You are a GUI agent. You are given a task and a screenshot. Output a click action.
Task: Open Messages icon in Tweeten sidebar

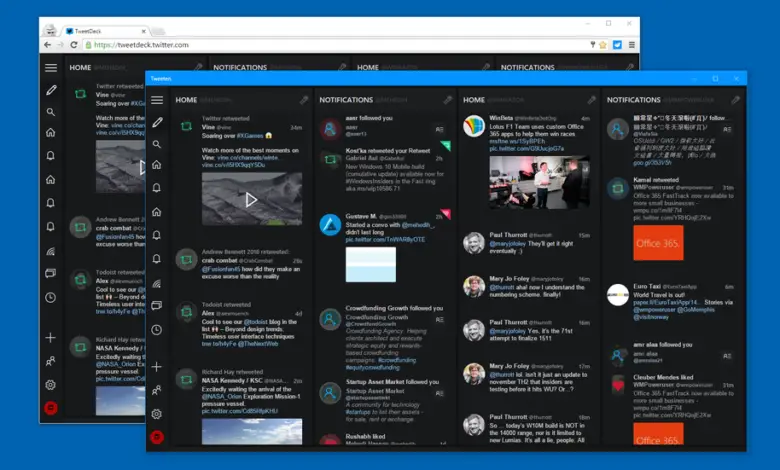point(157,305)
